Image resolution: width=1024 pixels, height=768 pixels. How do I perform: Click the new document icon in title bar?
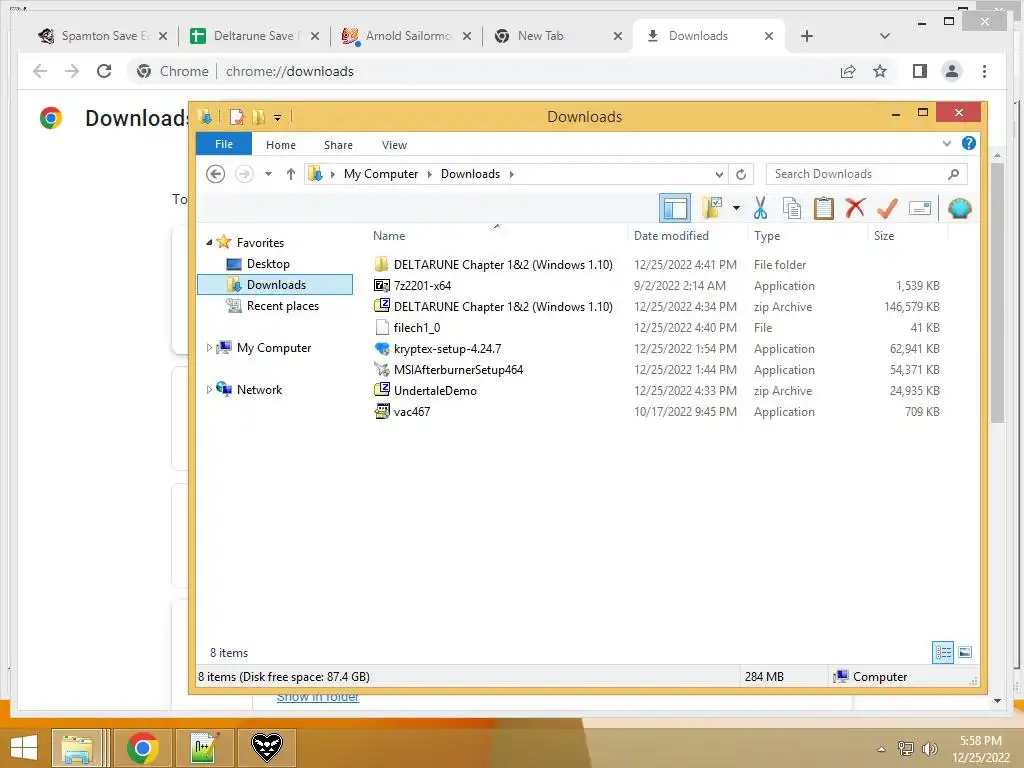point(236,117)
